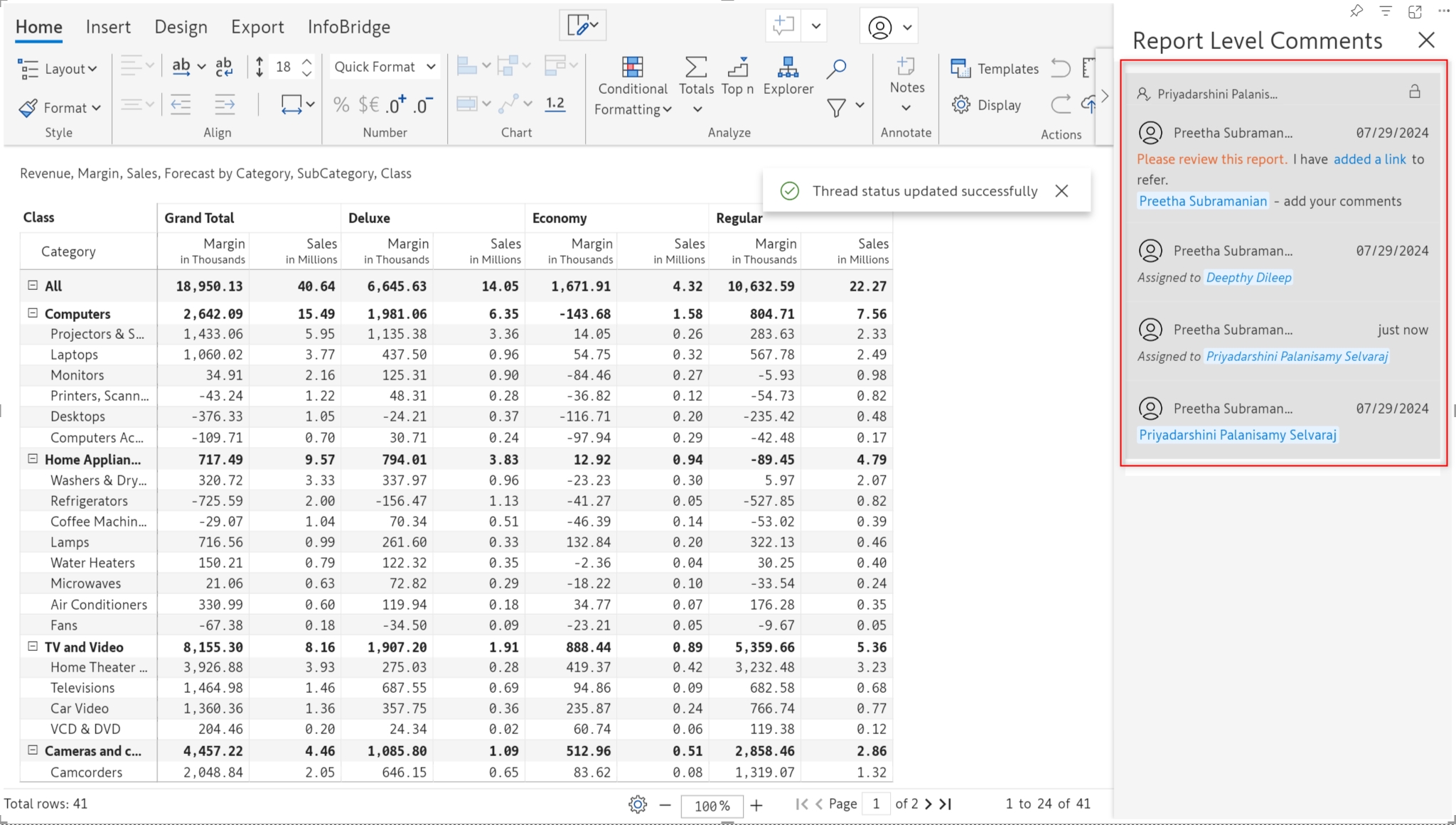The image size is (1456, 825).
Task: Toggle the thread lock icon
Action: pos(1414,92)
